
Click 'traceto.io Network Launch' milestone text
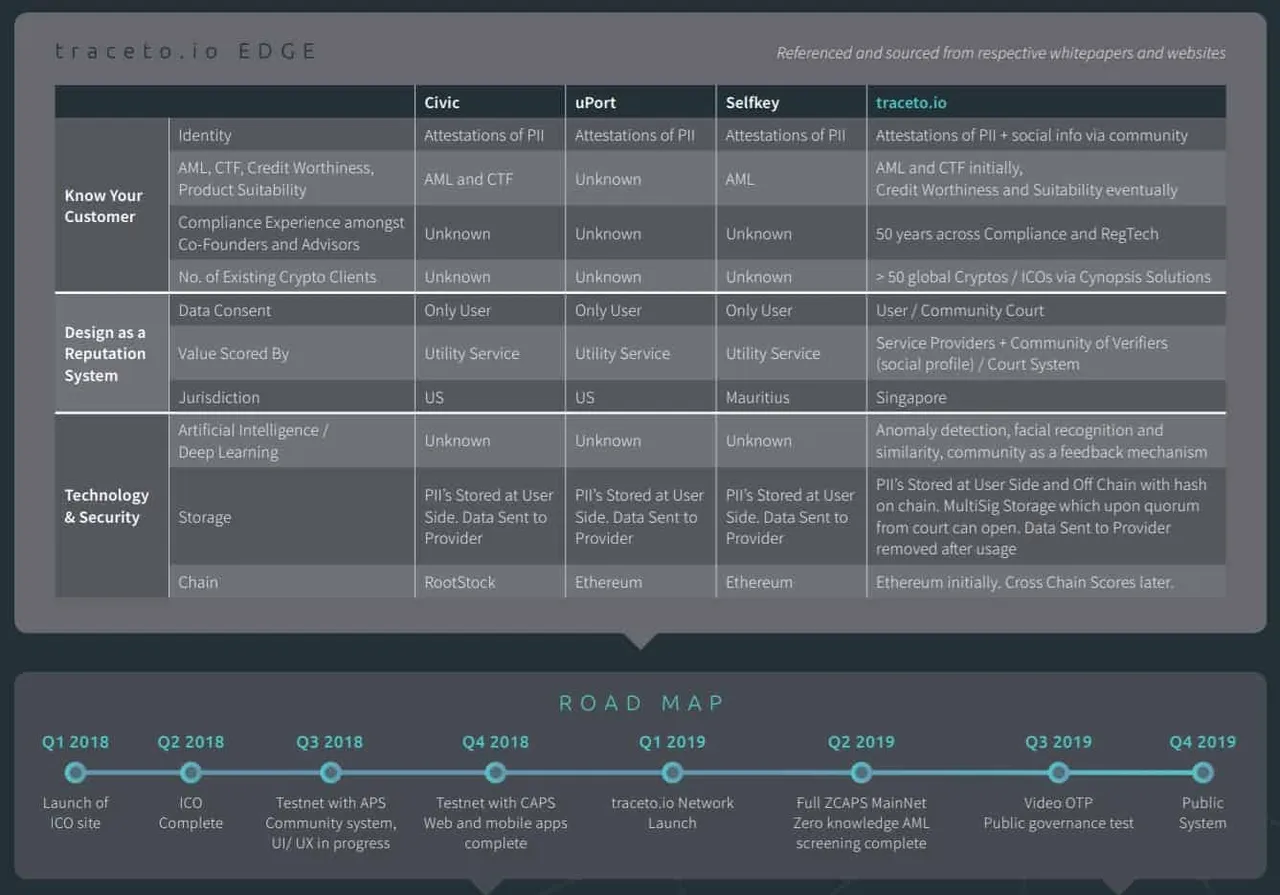[672, 813]
